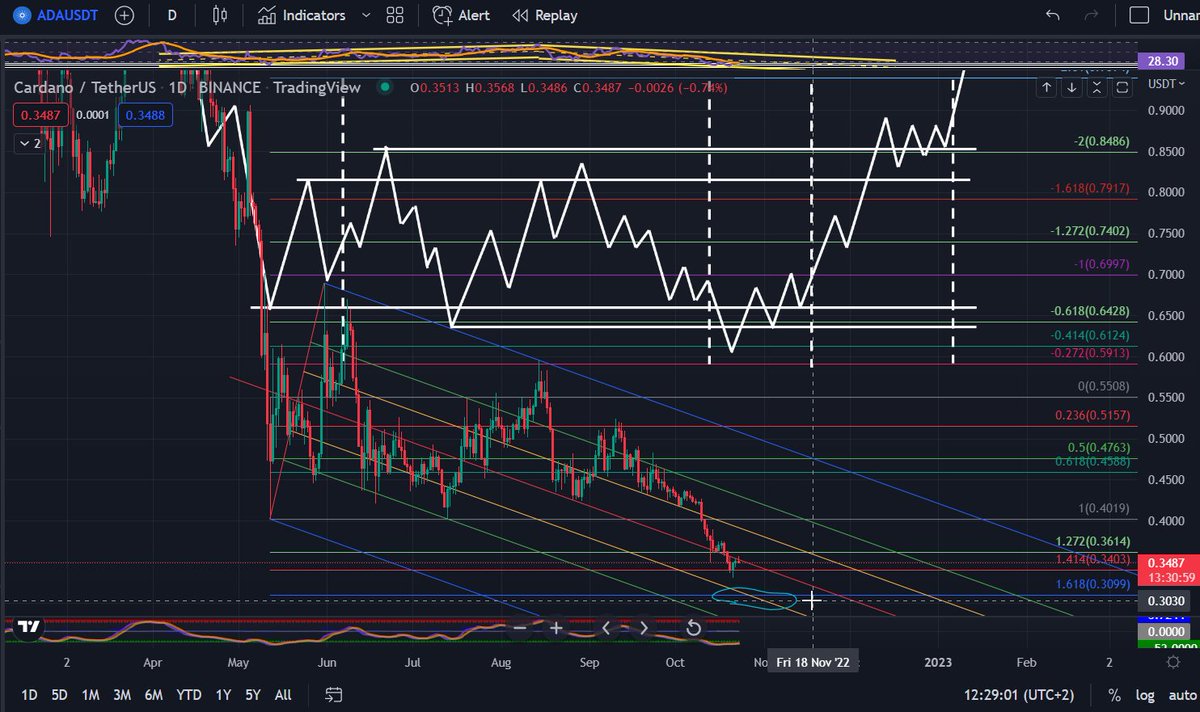Zoom in chart with plus button
Image resolution: width=1200 pixels, height=712 pixels.
(556, 628)
